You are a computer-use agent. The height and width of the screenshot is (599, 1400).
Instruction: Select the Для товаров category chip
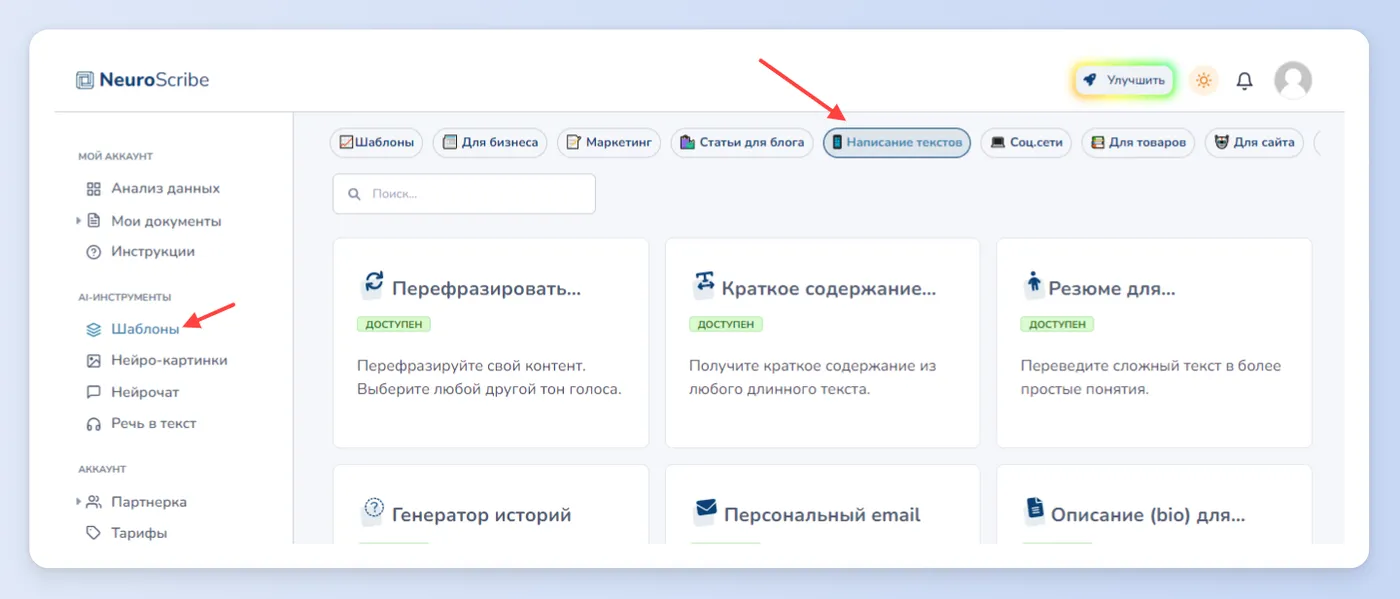(x=1138, y=143)
